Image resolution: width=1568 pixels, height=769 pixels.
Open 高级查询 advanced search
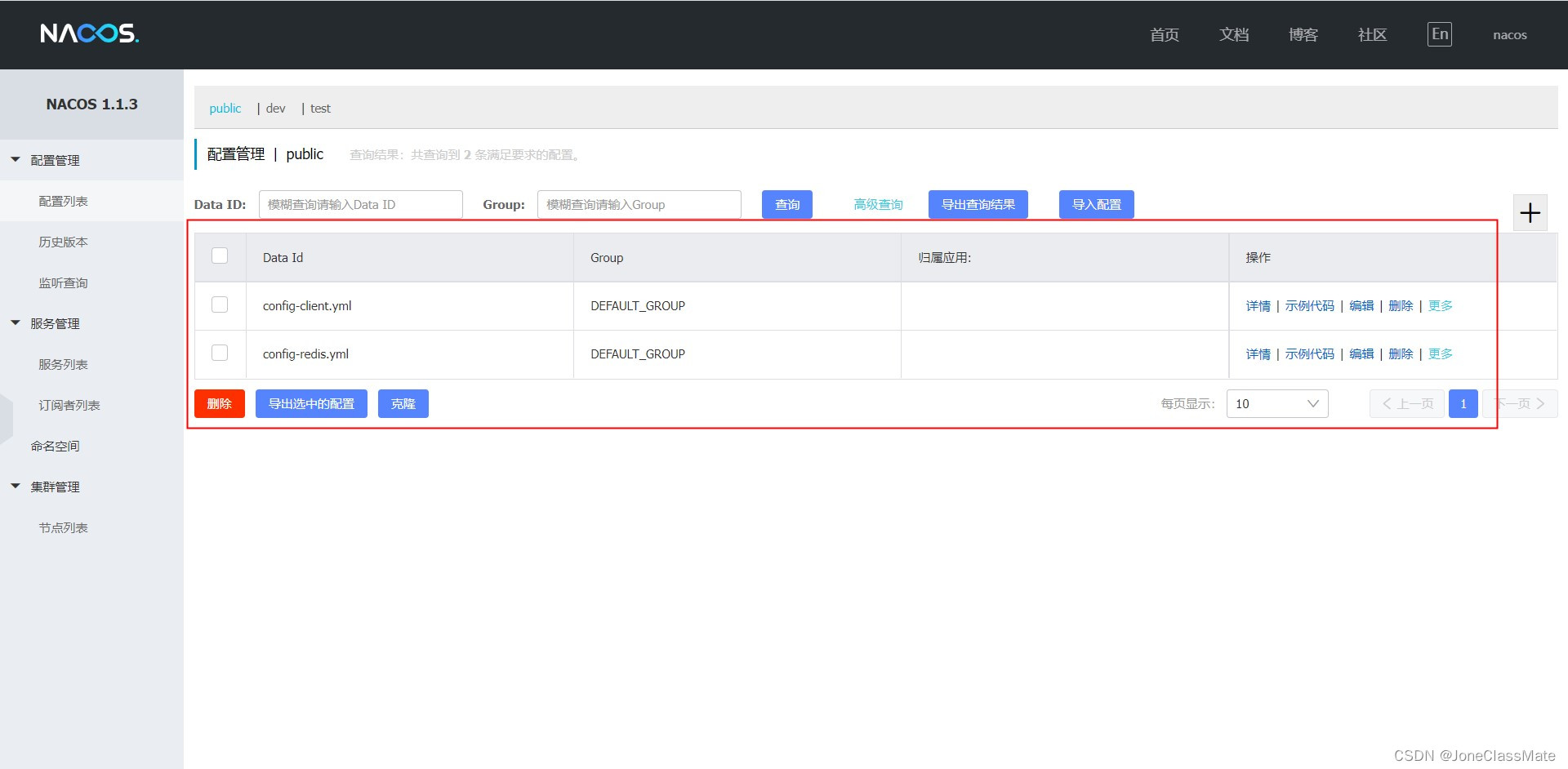(878, 205)
